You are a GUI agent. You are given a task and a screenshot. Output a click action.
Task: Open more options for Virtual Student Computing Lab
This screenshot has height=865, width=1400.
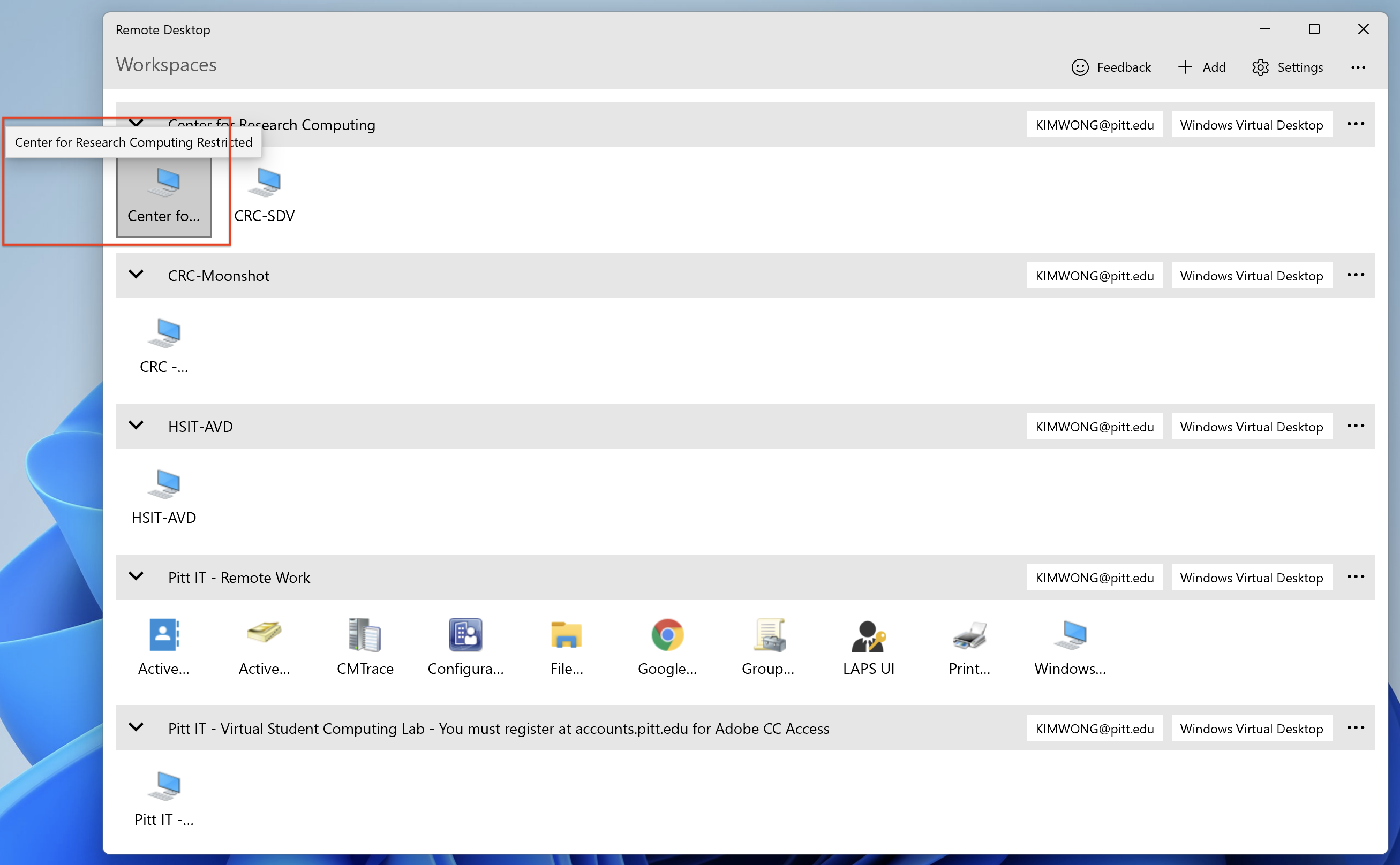point(1356,729)
